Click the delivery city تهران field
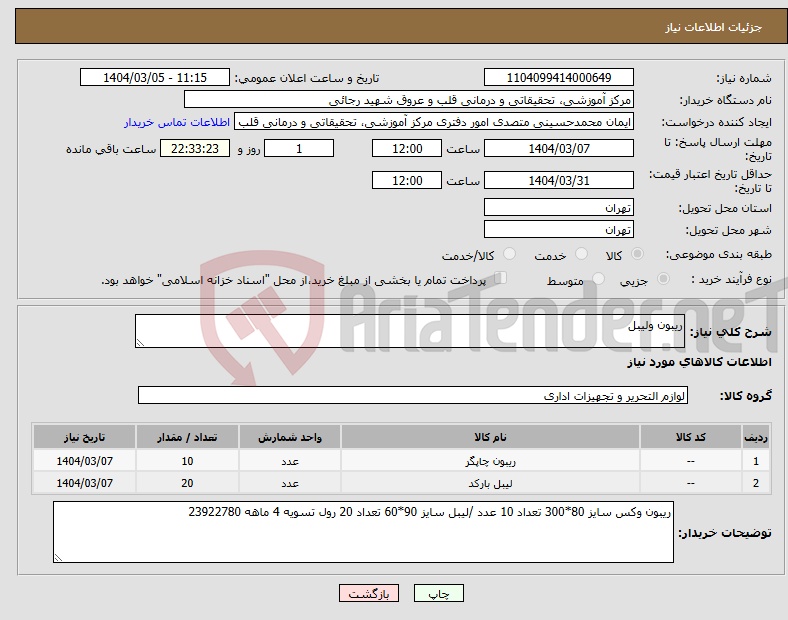Screen dimensions: 788x620 [x=558, y=229]
